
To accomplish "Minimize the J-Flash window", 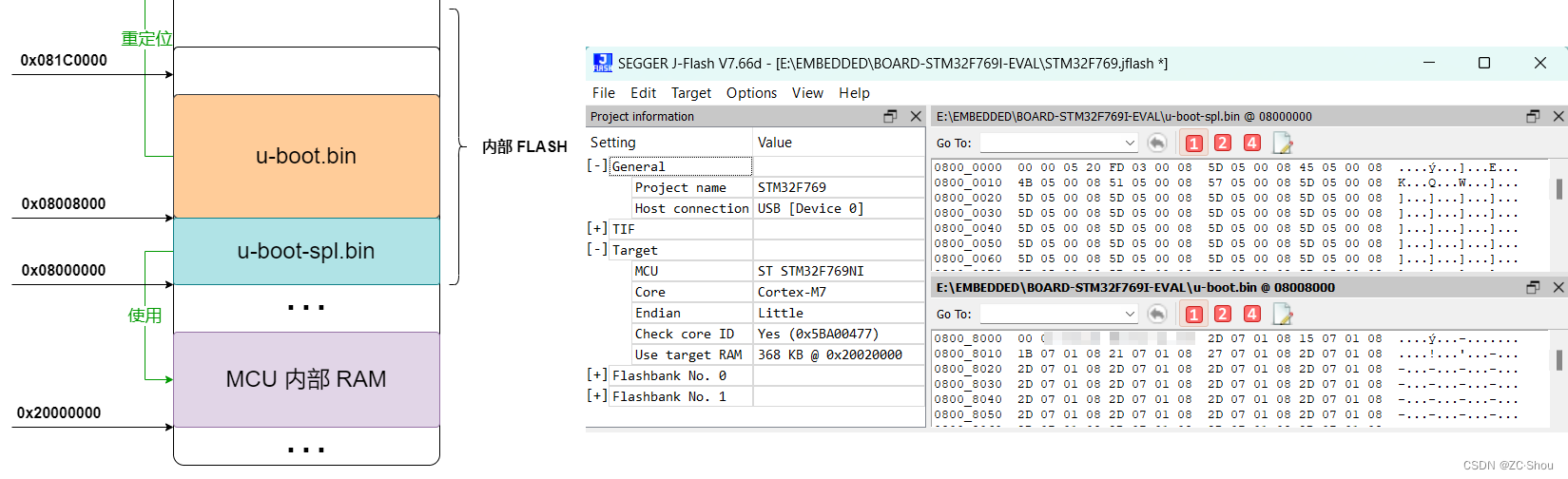I will tap(1428, 63).
